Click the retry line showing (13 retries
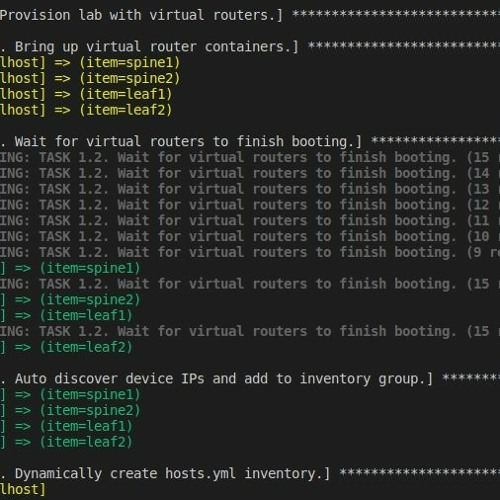 250,189
